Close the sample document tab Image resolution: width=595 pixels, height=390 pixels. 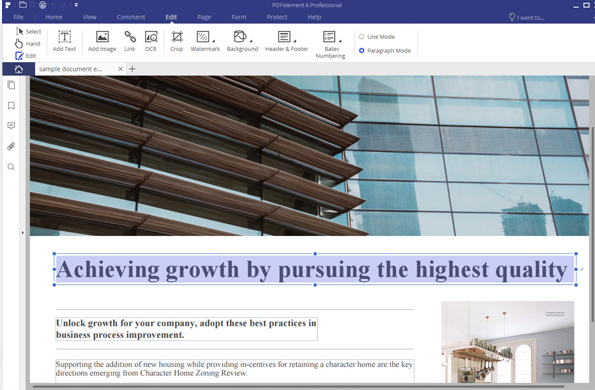[x=120, y=69]
